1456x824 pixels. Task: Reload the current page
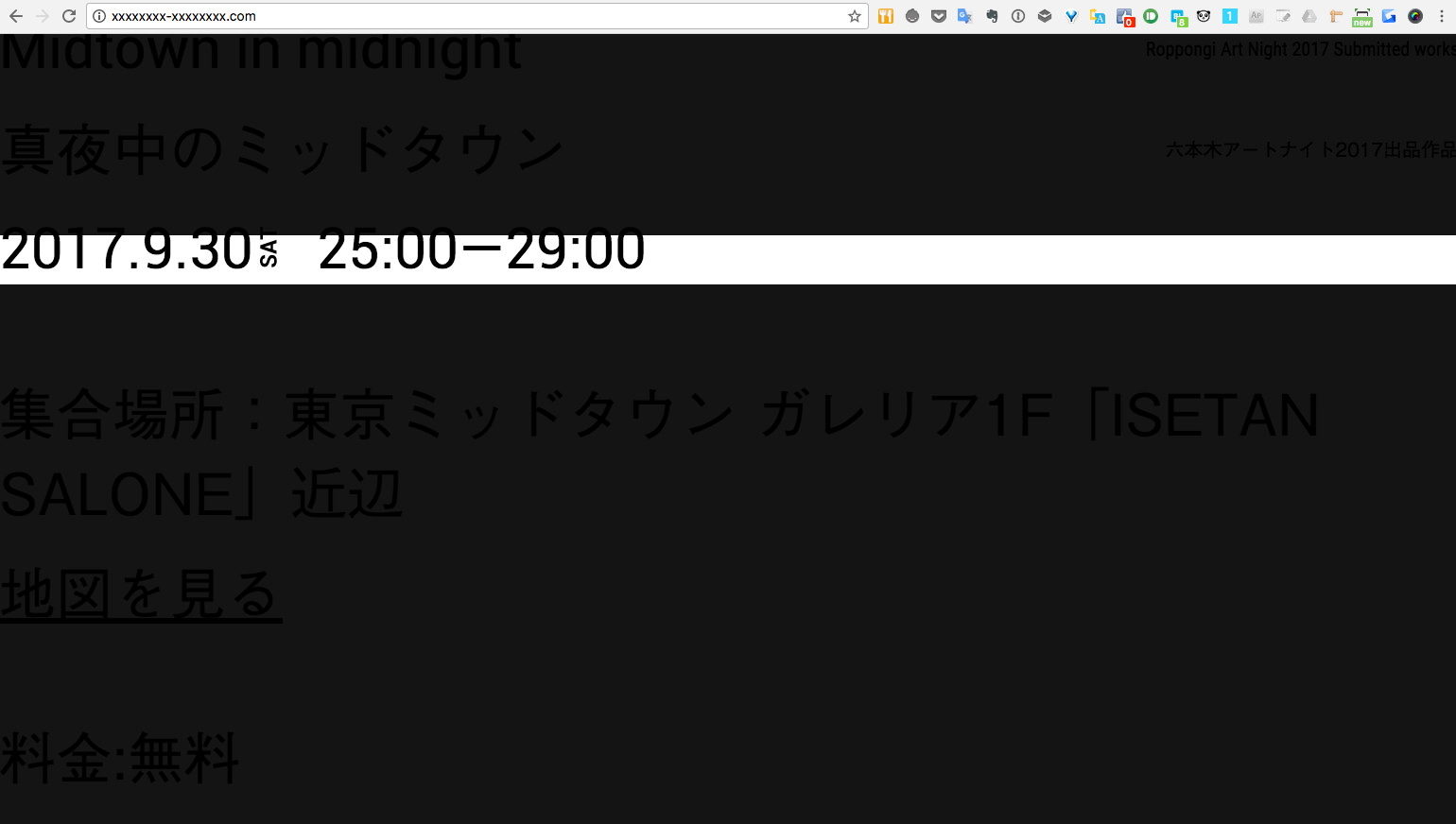pos(69,16)
